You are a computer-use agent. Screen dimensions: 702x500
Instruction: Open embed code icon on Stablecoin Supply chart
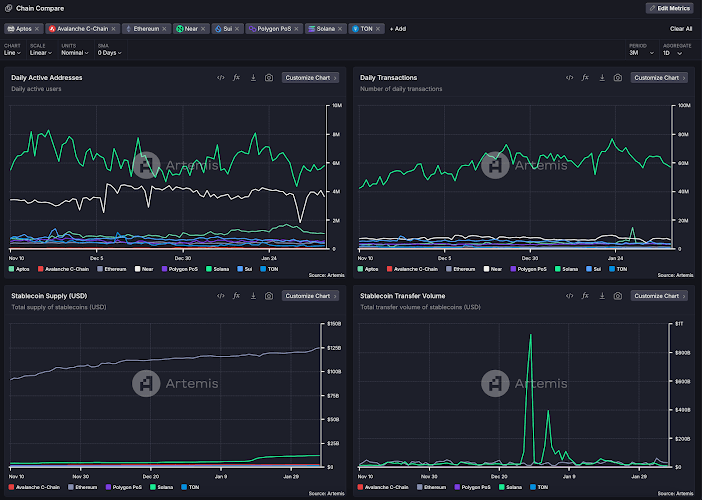(220, 296)
